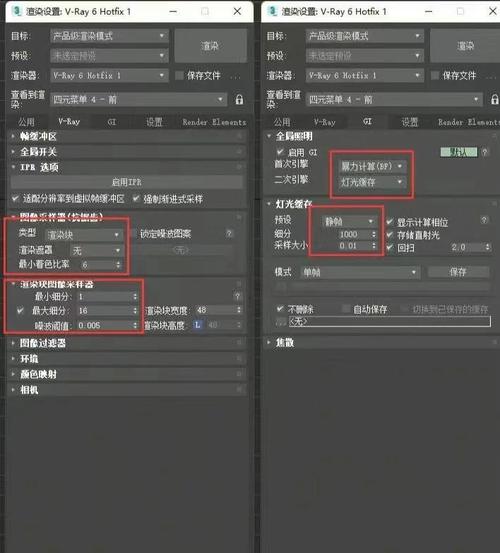Viewport: 500px width, 553px height.
Task: Click help icon beside 默认 in right window
Action: click(485, 152)
